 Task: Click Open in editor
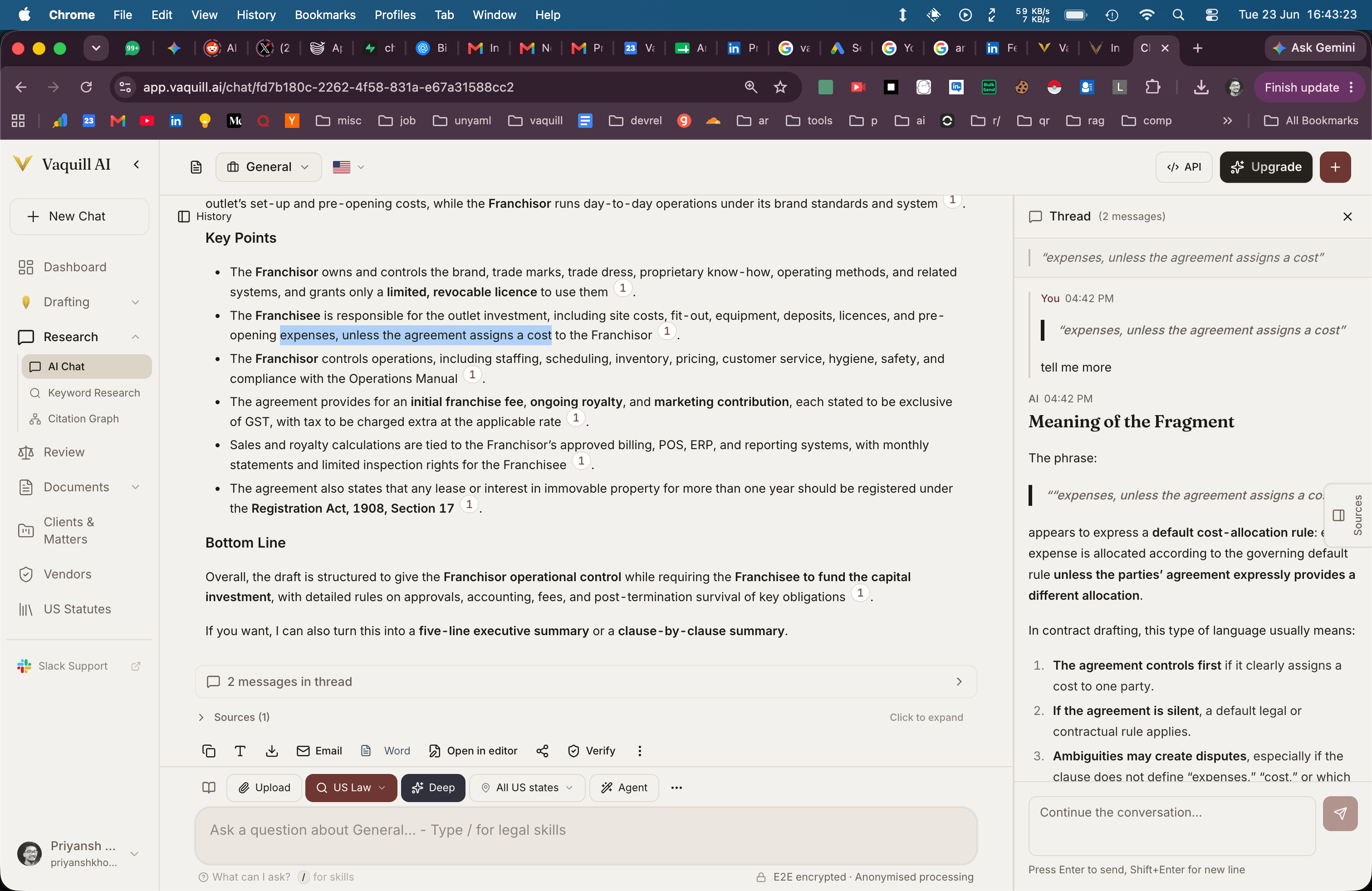point(473,750)
